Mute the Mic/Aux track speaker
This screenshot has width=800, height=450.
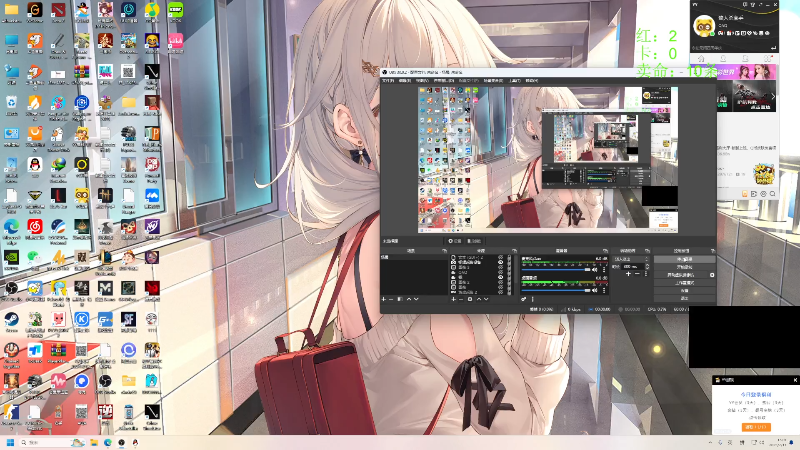tap(594, 270)
